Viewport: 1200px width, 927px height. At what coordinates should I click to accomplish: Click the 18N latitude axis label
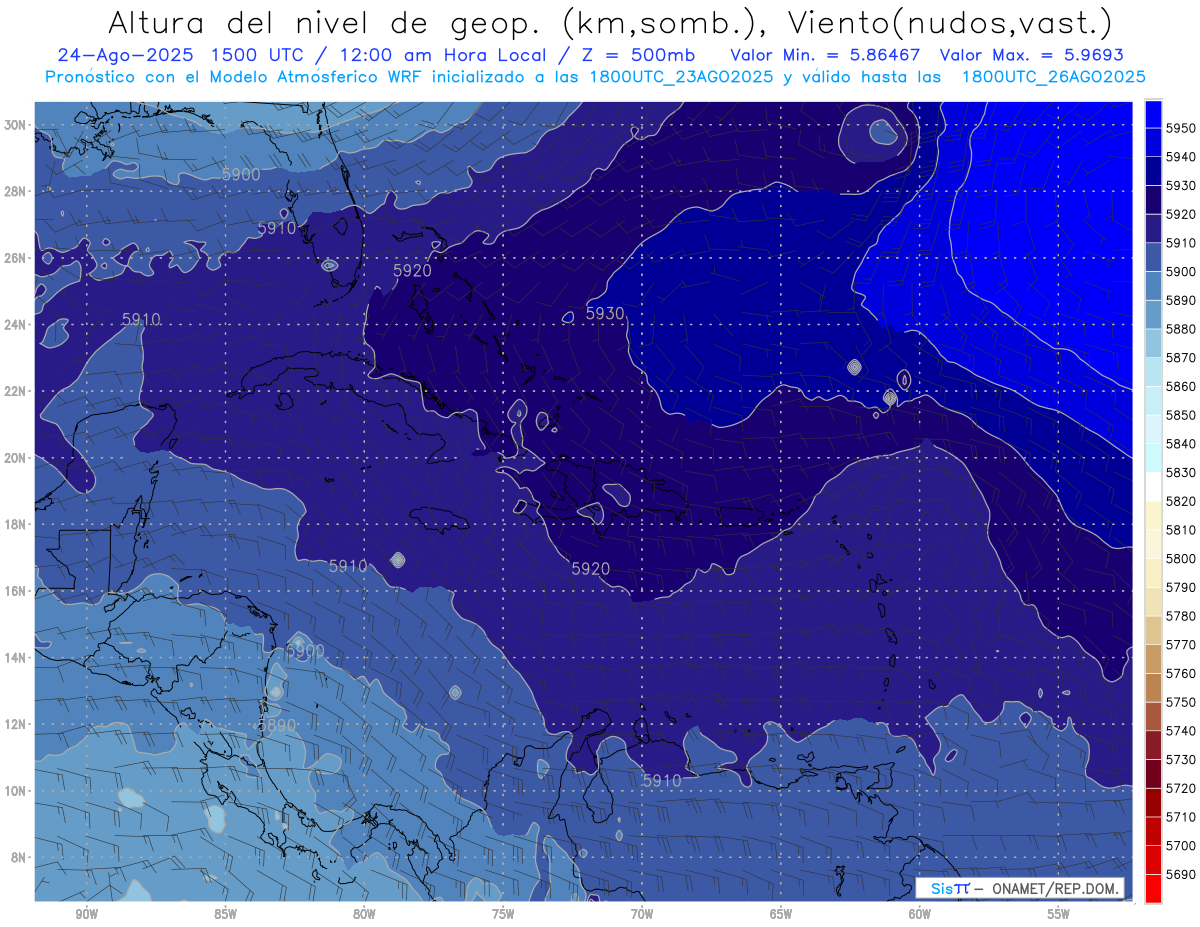point(16,524)
